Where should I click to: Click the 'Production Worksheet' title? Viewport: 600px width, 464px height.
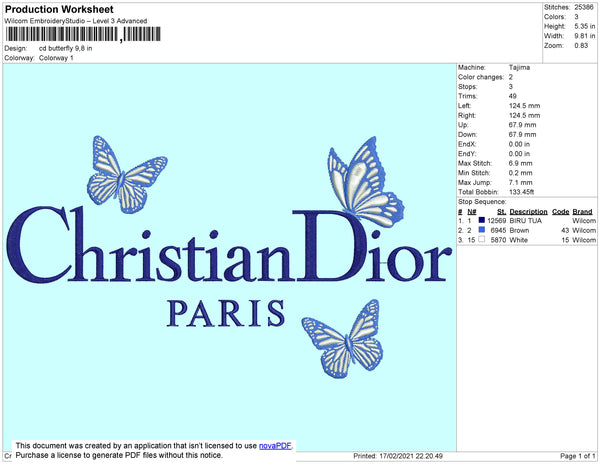(59, 9)
